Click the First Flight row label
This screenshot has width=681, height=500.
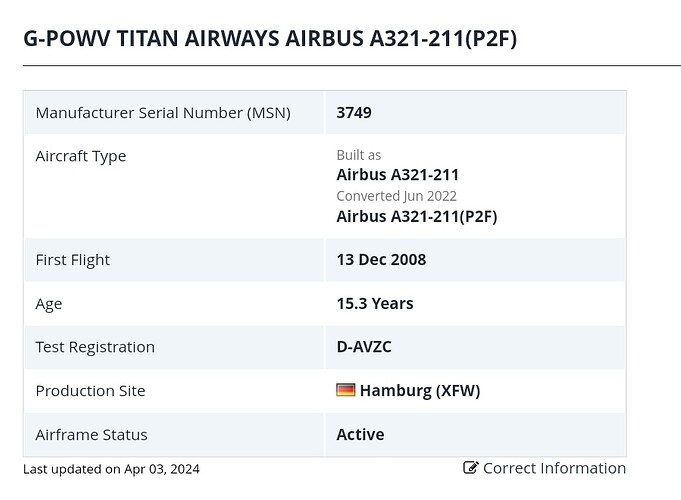point(73,260)
